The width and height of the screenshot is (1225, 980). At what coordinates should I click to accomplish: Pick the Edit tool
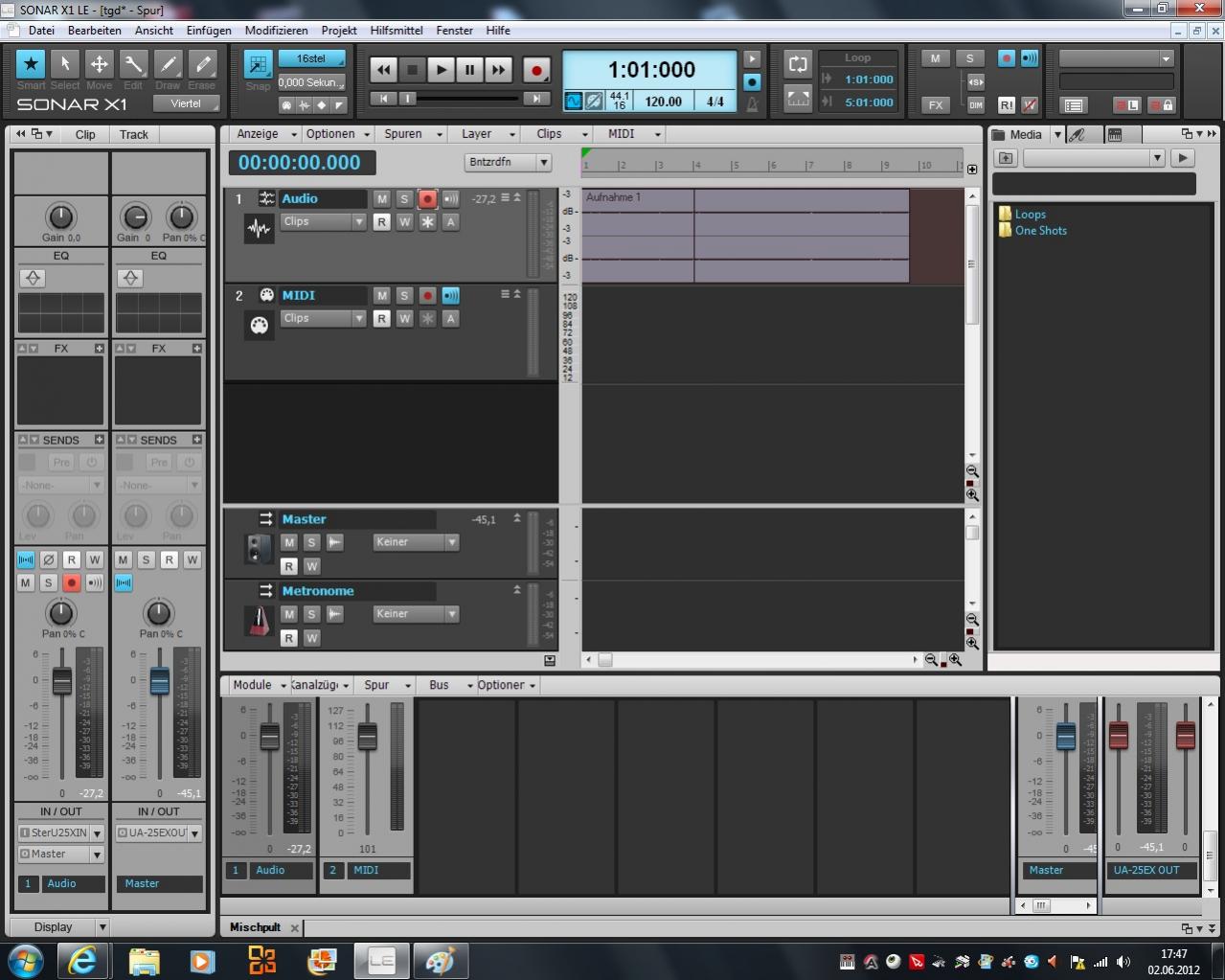(x=133, y=64)
